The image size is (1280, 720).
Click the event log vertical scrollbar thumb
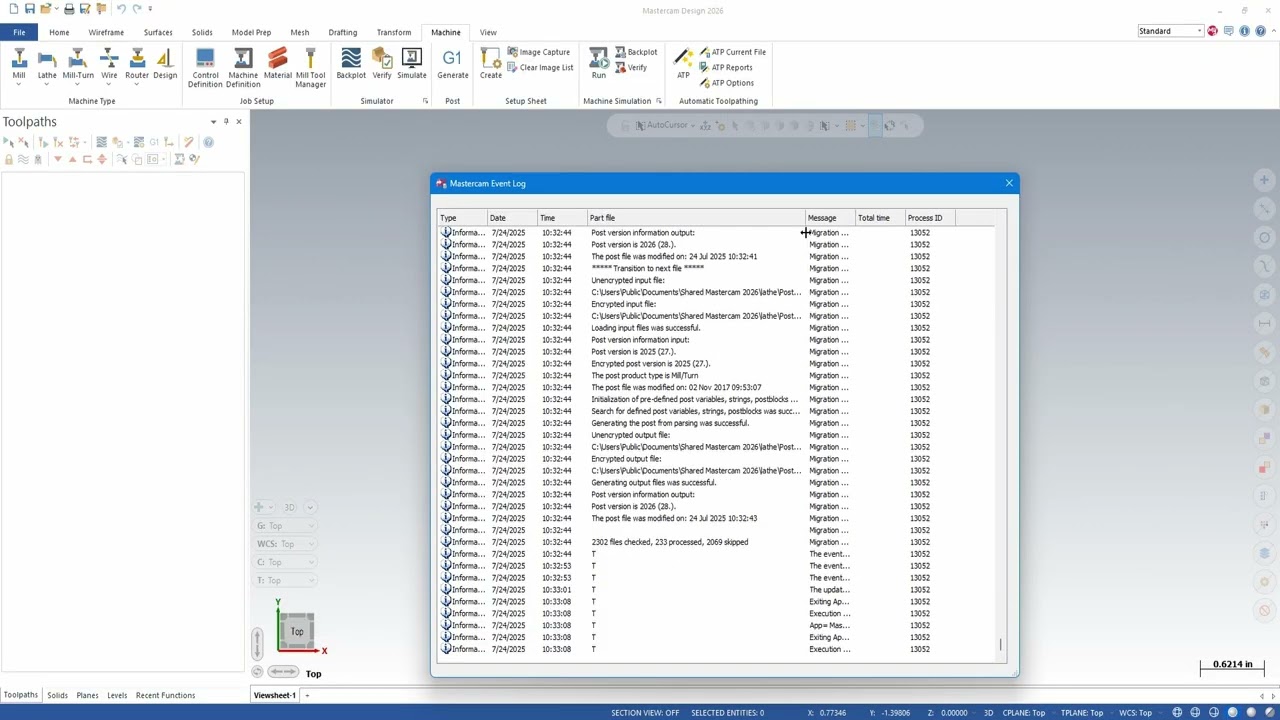click(x=1000, y=646)
